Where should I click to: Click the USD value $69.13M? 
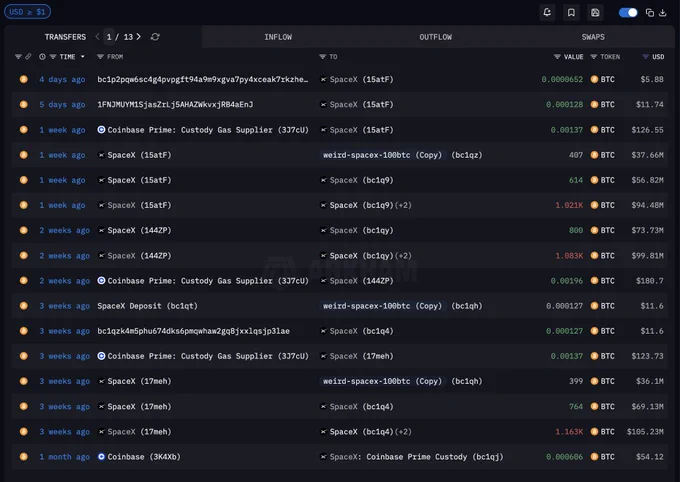[647, 407]
